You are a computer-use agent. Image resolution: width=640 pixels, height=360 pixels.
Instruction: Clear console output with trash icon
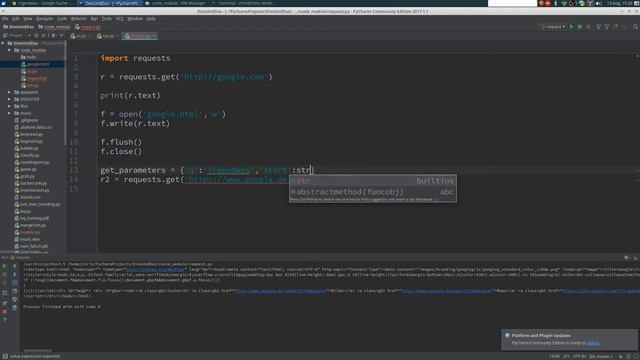[x=14, y=308]
